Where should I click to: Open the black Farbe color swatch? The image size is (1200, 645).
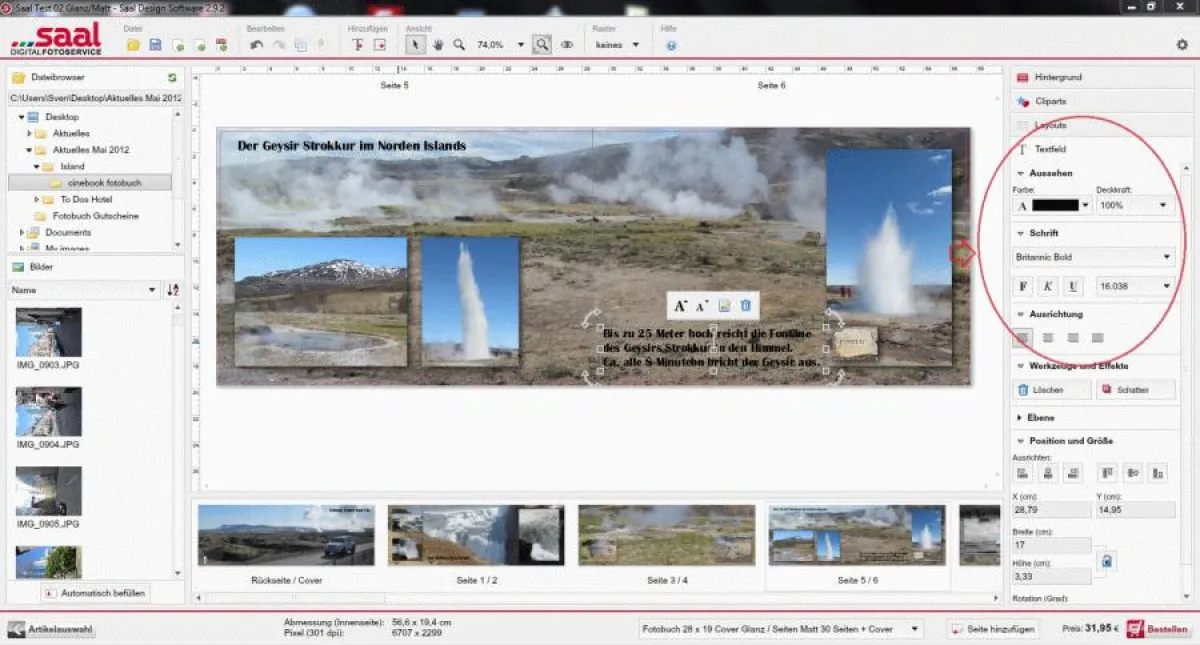tap(1050, 205)
